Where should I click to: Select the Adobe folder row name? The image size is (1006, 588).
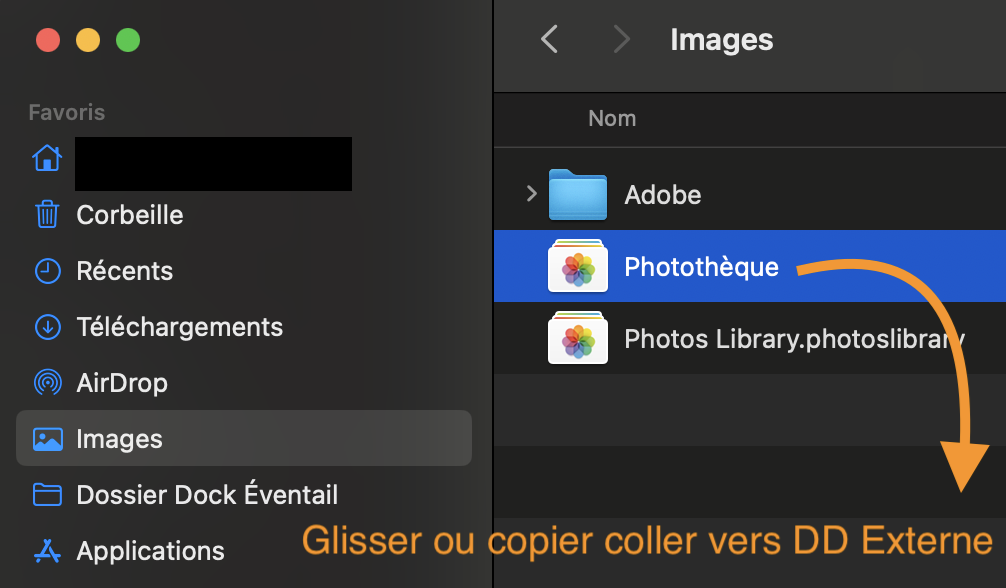(x=662, y=195)
